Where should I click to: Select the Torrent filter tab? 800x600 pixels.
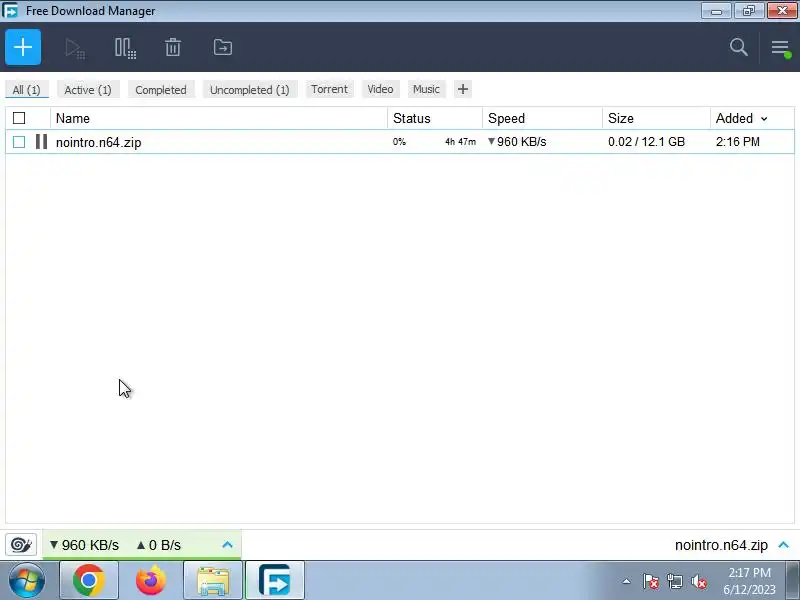[329, 89]
